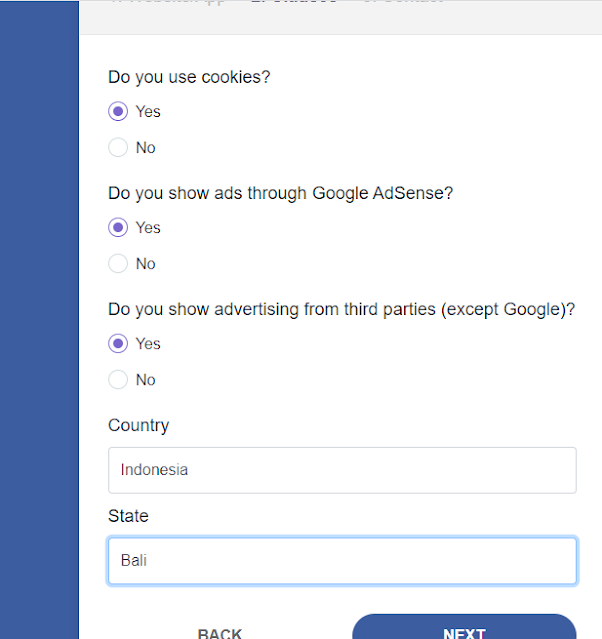
Task: Focus the Country field containing Indonesia
Action: [x=342, y=470]
